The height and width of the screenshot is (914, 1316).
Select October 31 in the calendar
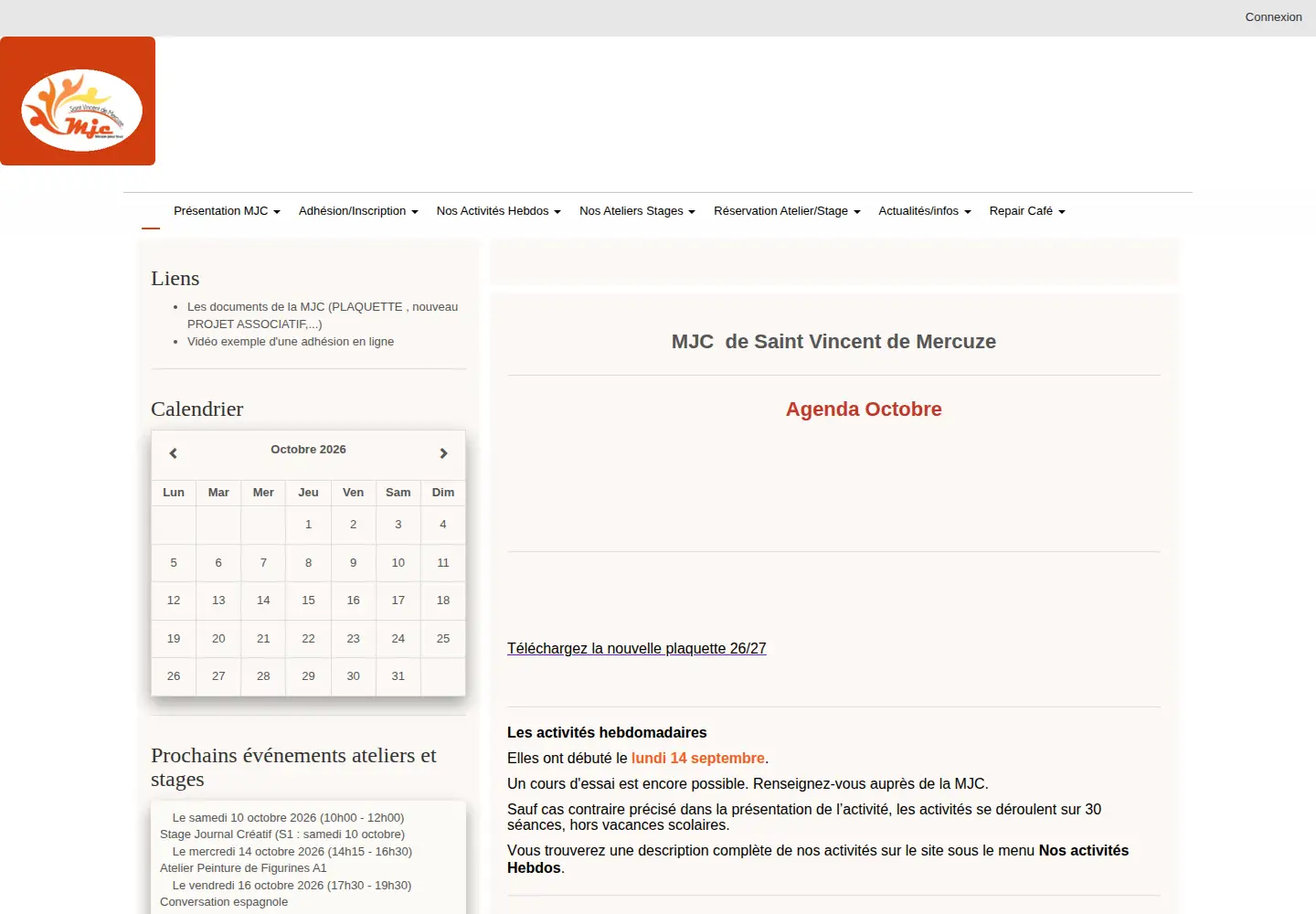(398, 676)
